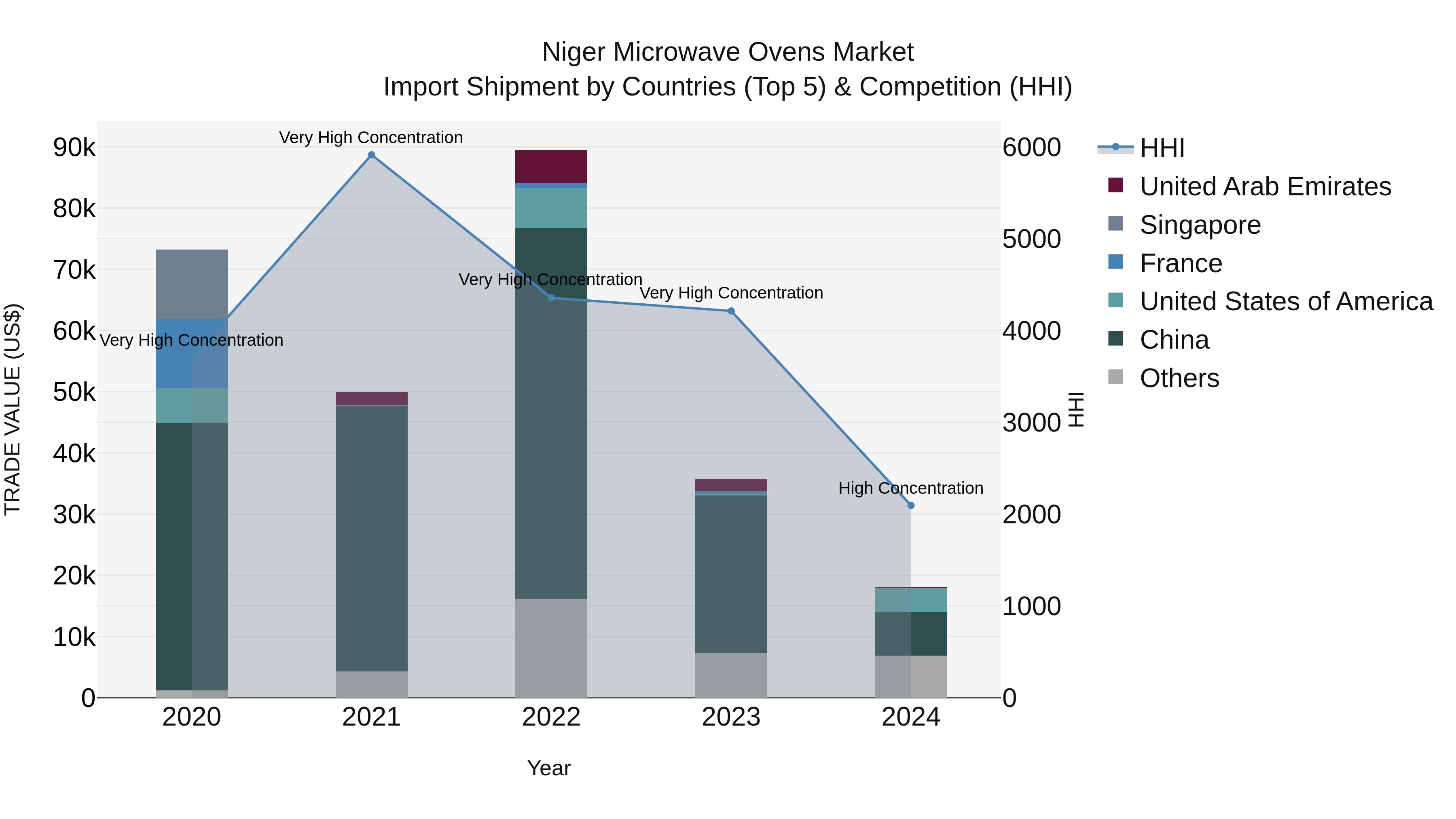Click the HHI data point for 2023
The image size is (1456, 819).
(731, 311)
